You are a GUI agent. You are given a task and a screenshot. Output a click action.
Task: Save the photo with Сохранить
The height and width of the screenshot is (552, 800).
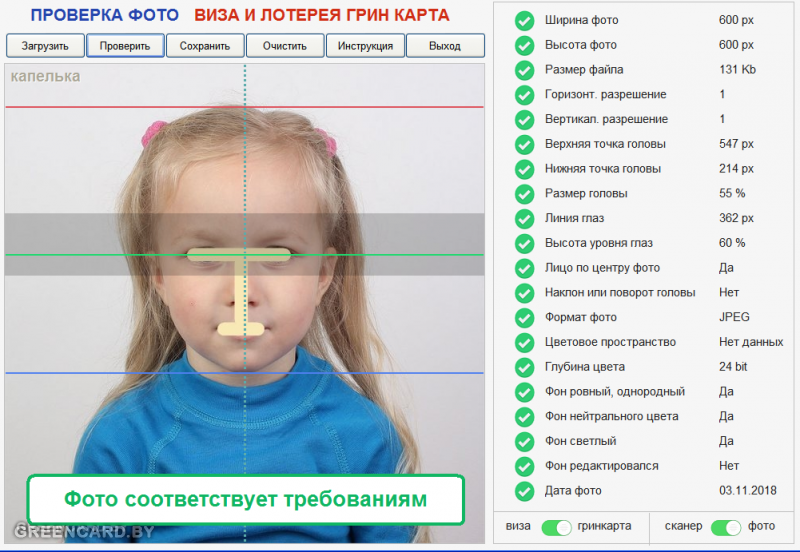205,46
